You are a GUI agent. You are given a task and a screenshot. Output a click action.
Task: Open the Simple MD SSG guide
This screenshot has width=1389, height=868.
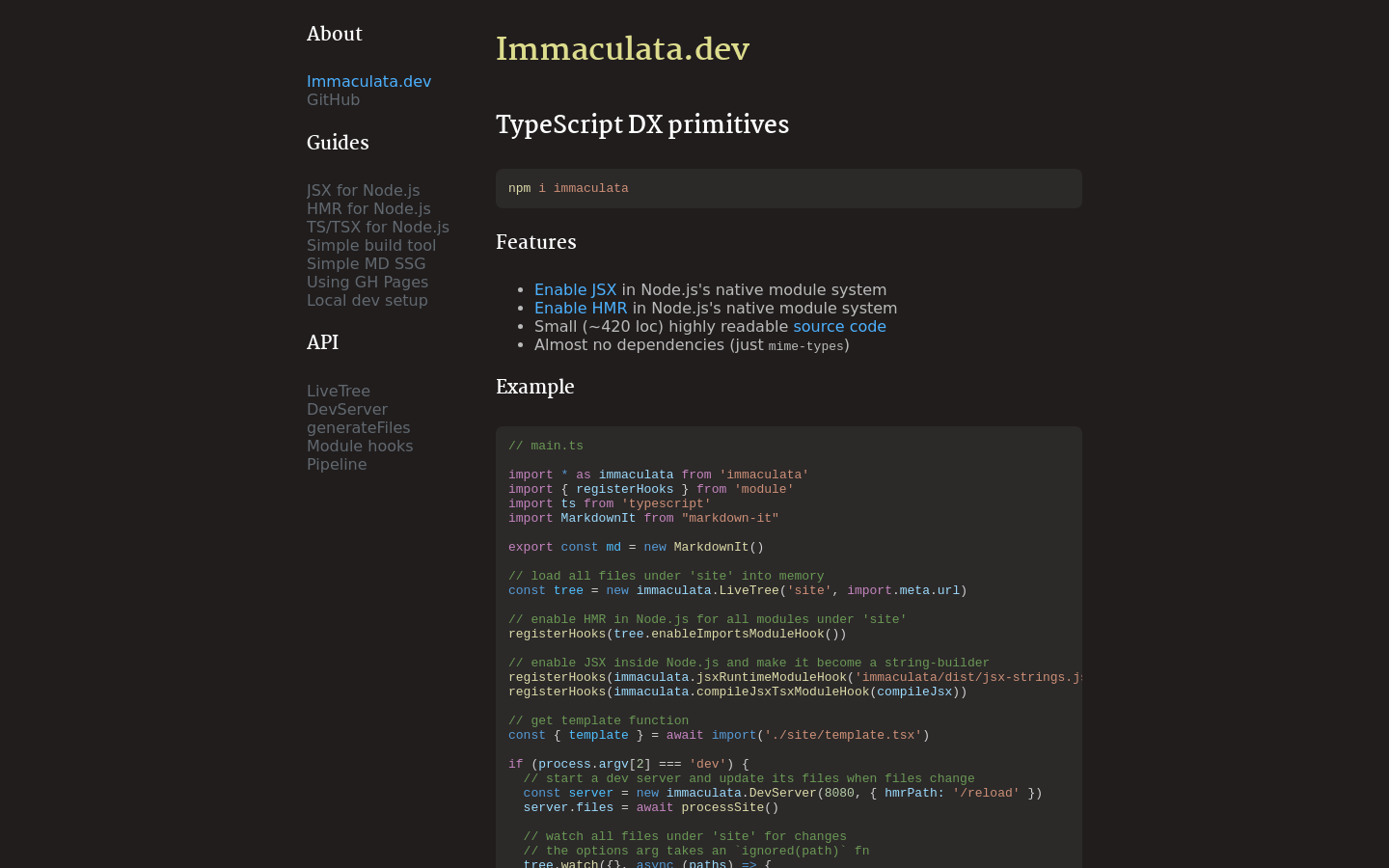click(366, 264)
